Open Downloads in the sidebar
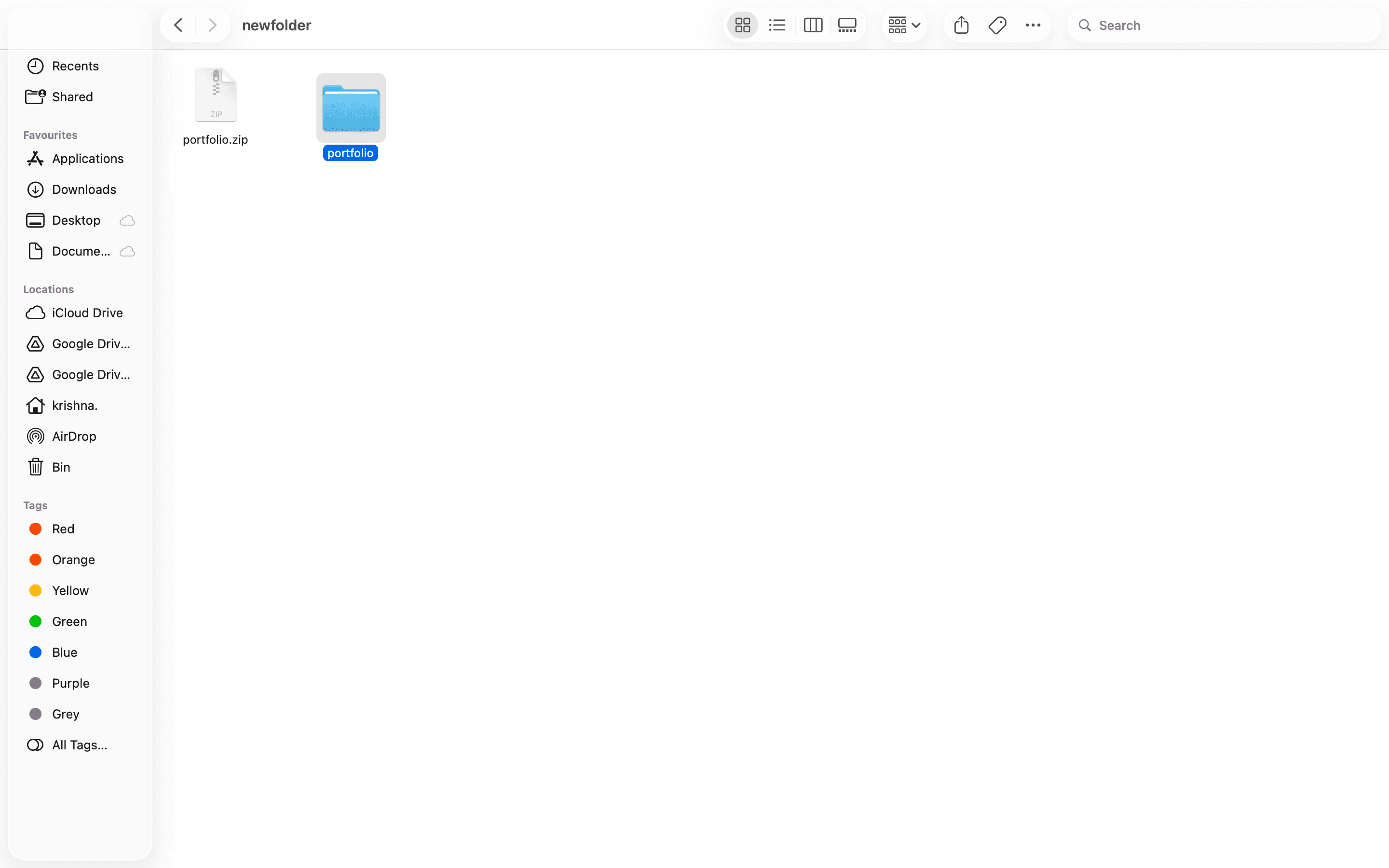The image size is (1389, 868). [x=81, y=190]
